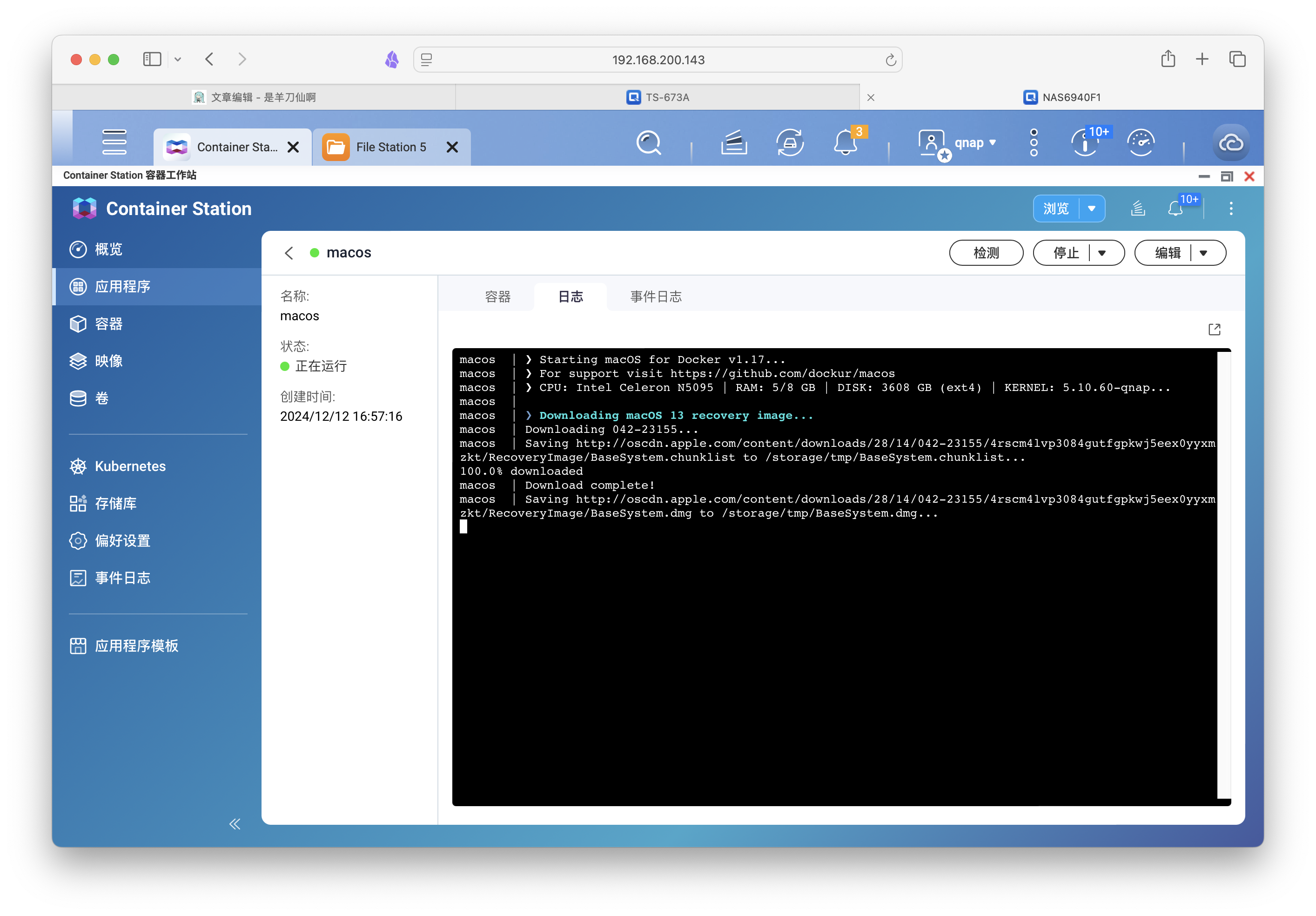Click the qnap user account avatar icon
1316x916 pixels.
[x=933, y=143]
